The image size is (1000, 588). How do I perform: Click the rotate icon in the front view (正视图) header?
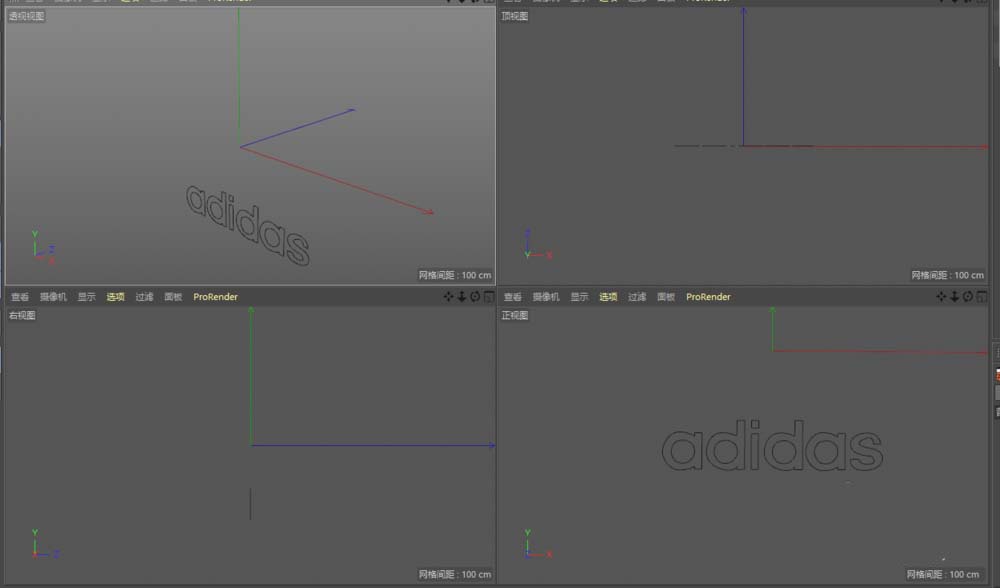coord(967,297)
